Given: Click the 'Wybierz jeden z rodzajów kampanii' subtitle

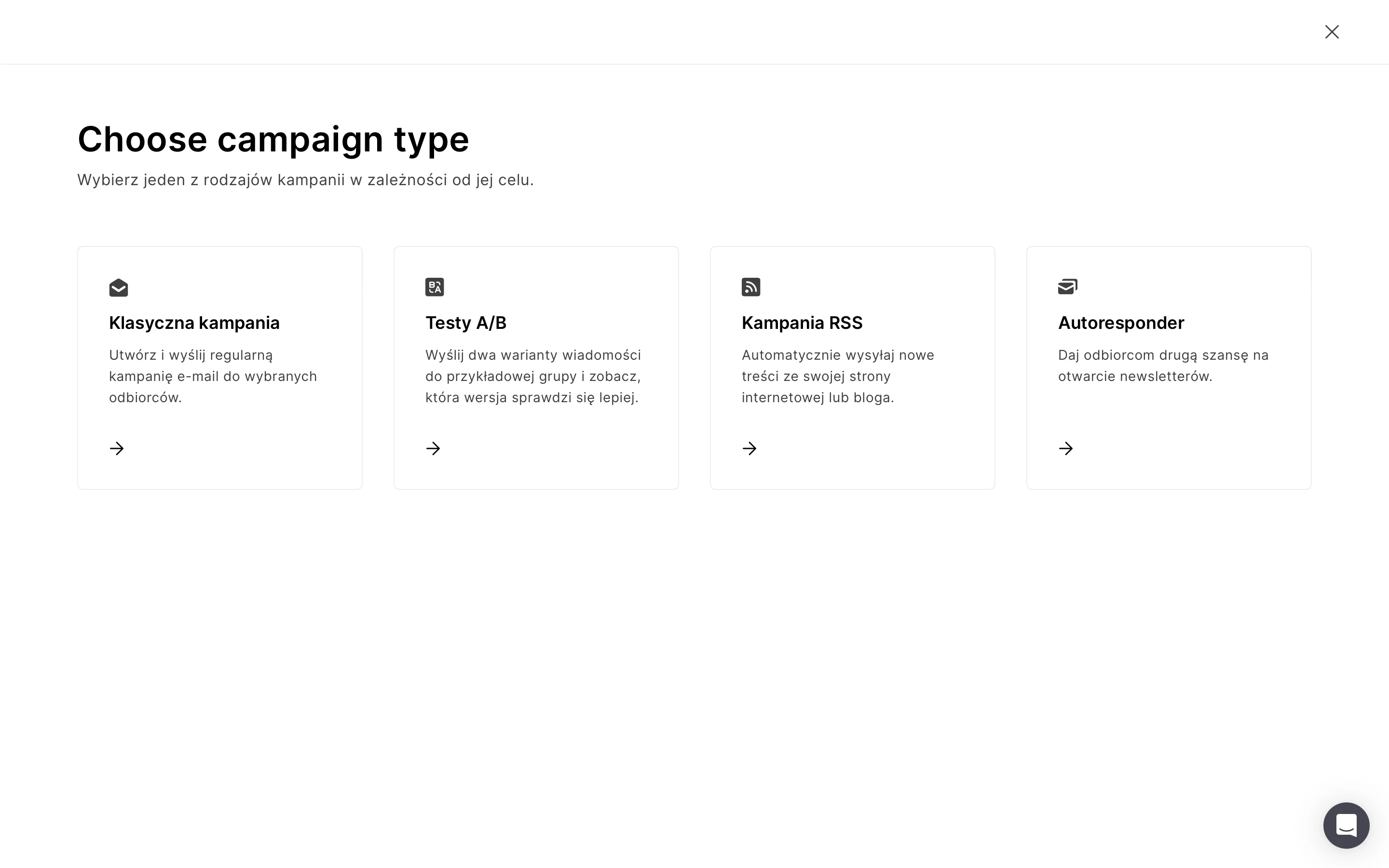Looking at the screenshot, I should [x=305, y=180].
